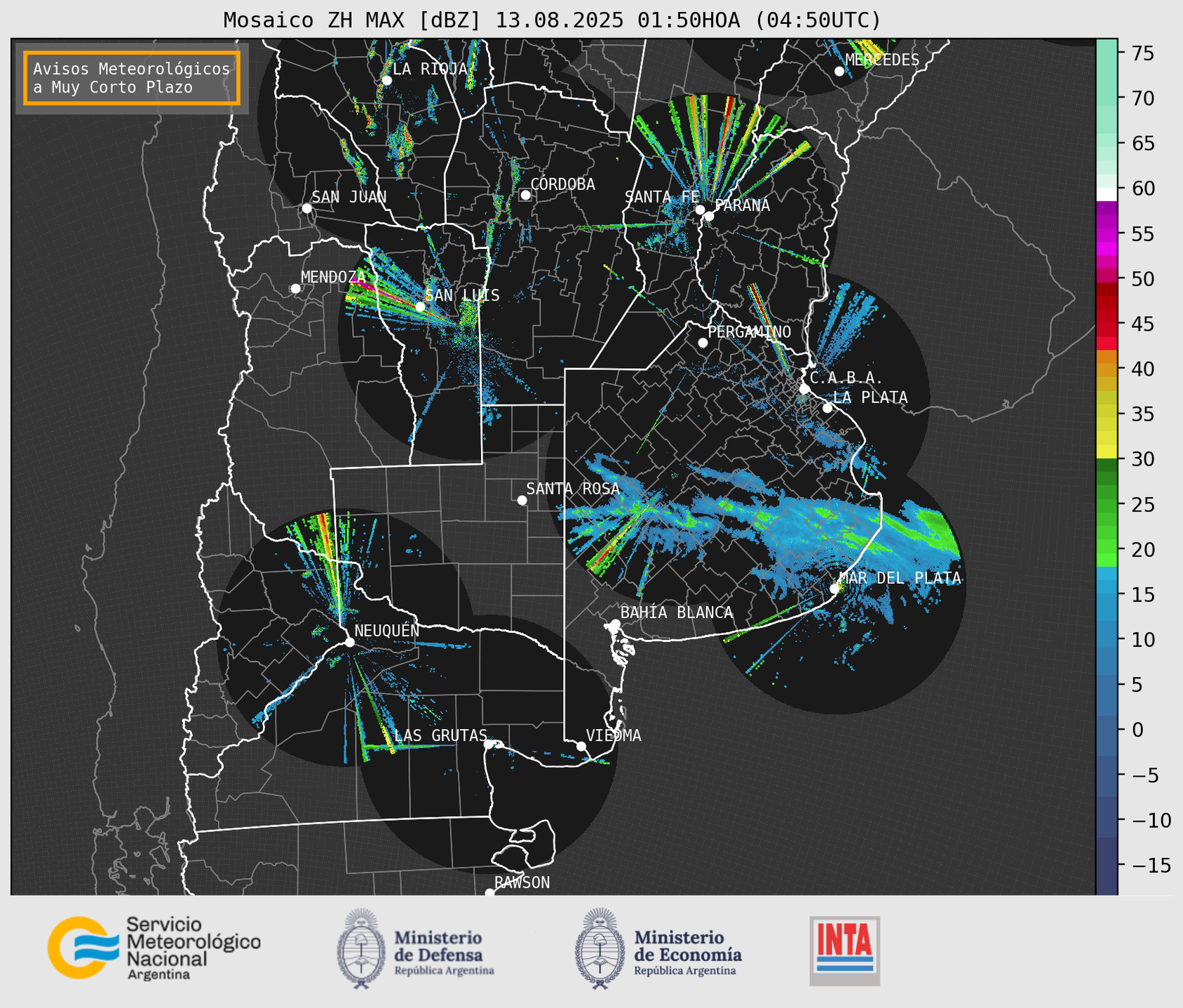The height and width of the screenshot is (1008, 1183).
Task: Click the SANTA FE city marker dot
Action: coord(700,210)
